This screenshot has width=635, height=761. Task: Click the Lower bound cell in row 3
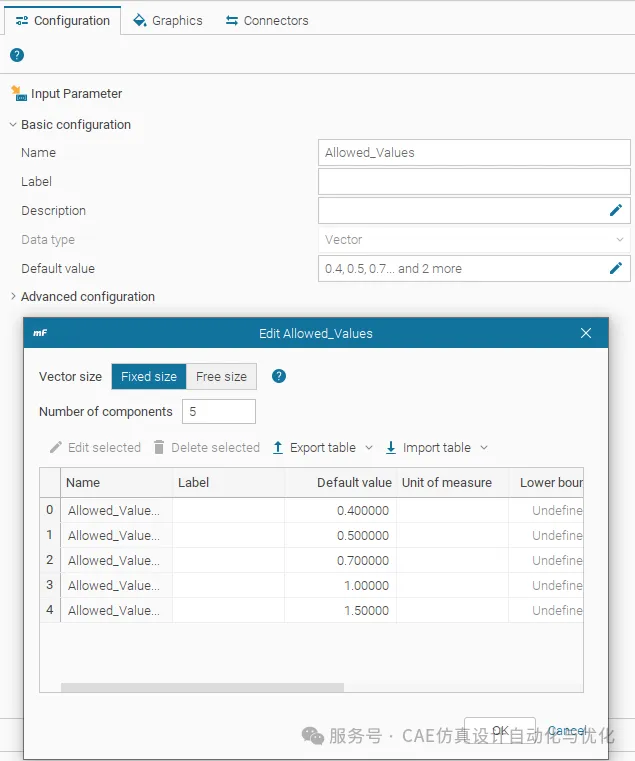(x=546, y=585)
